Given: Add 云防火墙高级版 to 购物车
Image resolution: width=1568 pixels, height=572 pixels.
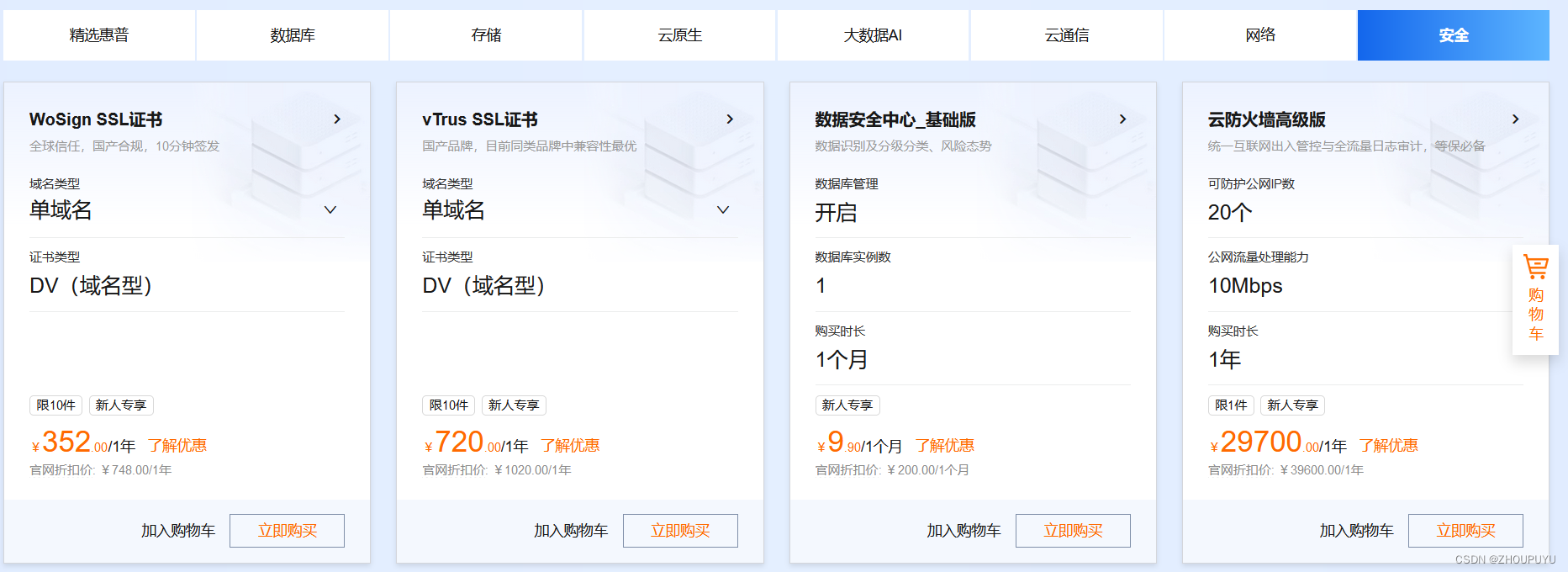Looking at the screenshot, I should coord(1356,531).
